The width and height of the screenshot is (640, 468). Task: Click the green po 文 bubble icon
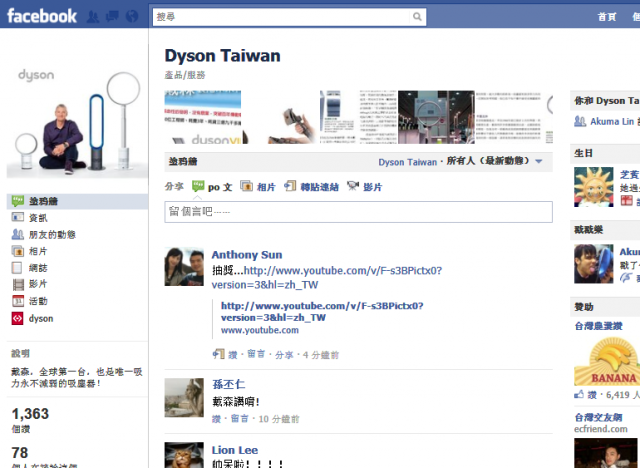(198, 186)
